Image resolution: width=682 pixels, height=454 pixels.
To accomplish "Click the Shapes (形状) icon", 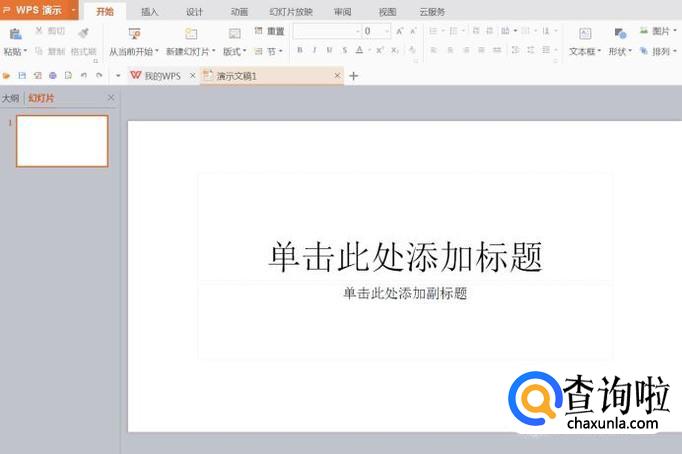I will coord(620,34).
